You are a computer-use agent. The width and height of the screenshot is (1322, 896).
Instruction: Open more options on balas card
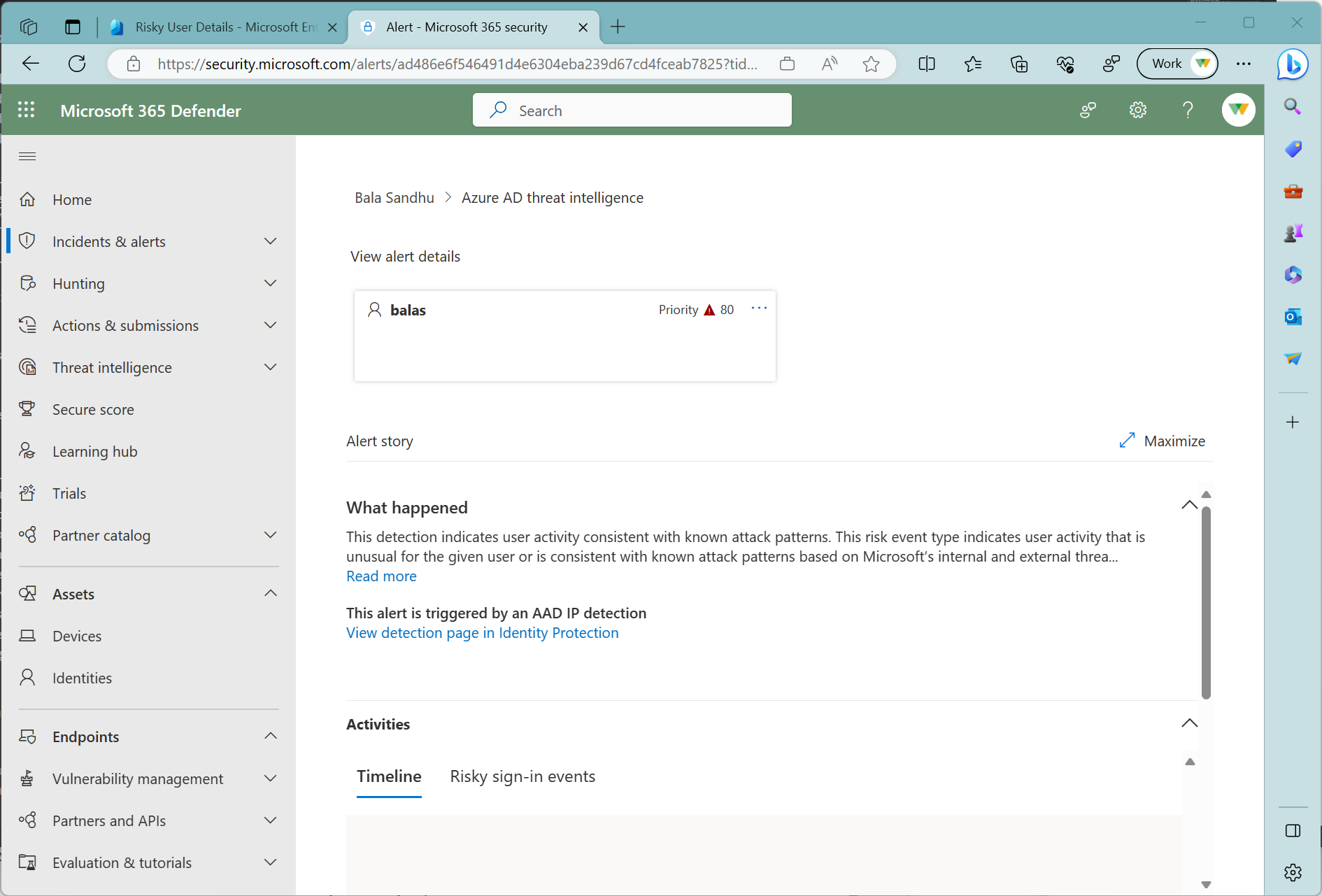[x=759, y=308]
